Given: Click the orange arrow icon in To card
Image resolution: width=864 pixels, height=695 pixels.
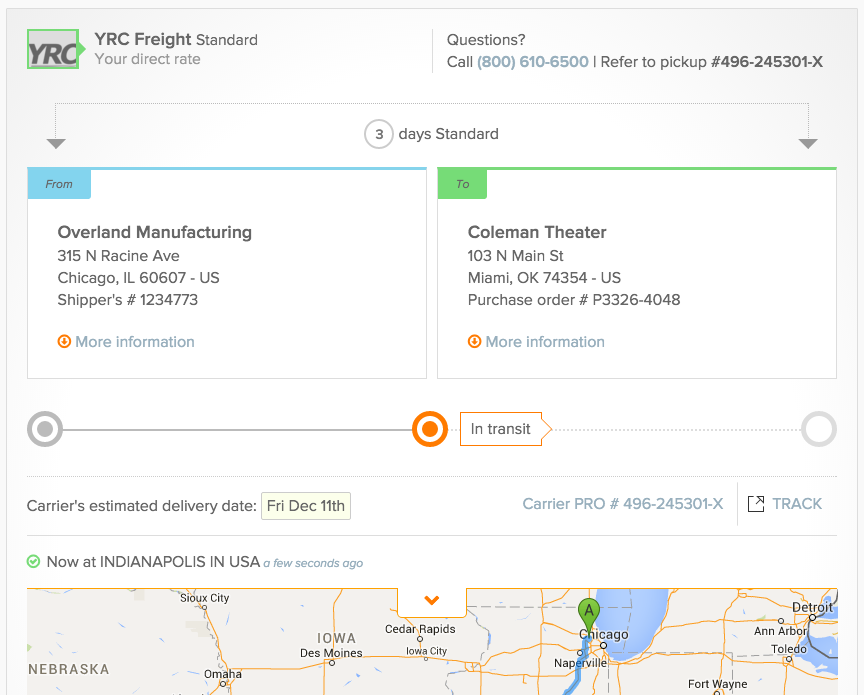Looking at the screenshot, I should tap(474, 341).
